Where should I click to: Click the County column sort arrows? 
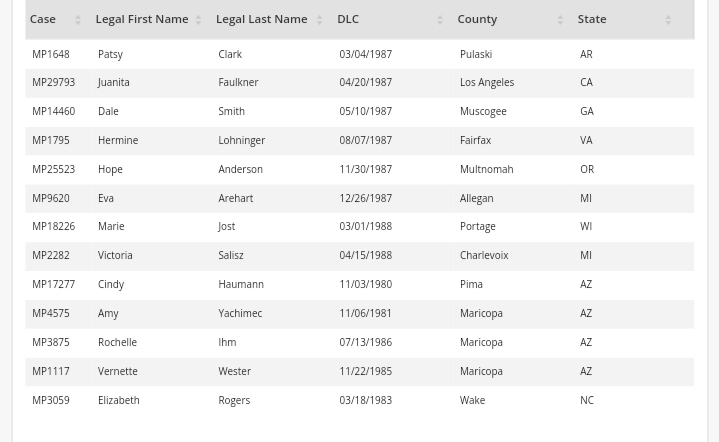tap(560, 20)
